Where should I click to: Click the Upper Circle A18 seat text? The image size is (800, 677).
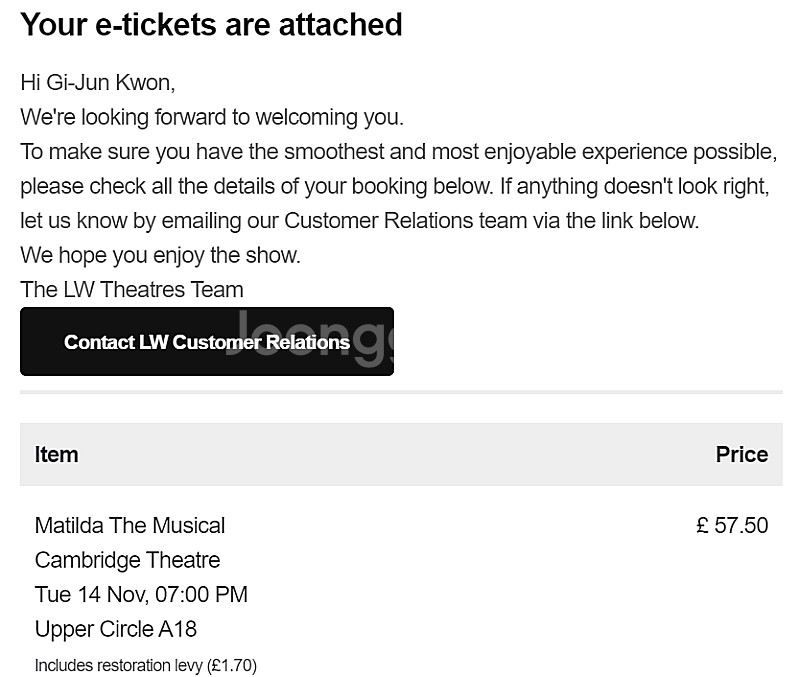pyautogui.click(x=116, y=629)
